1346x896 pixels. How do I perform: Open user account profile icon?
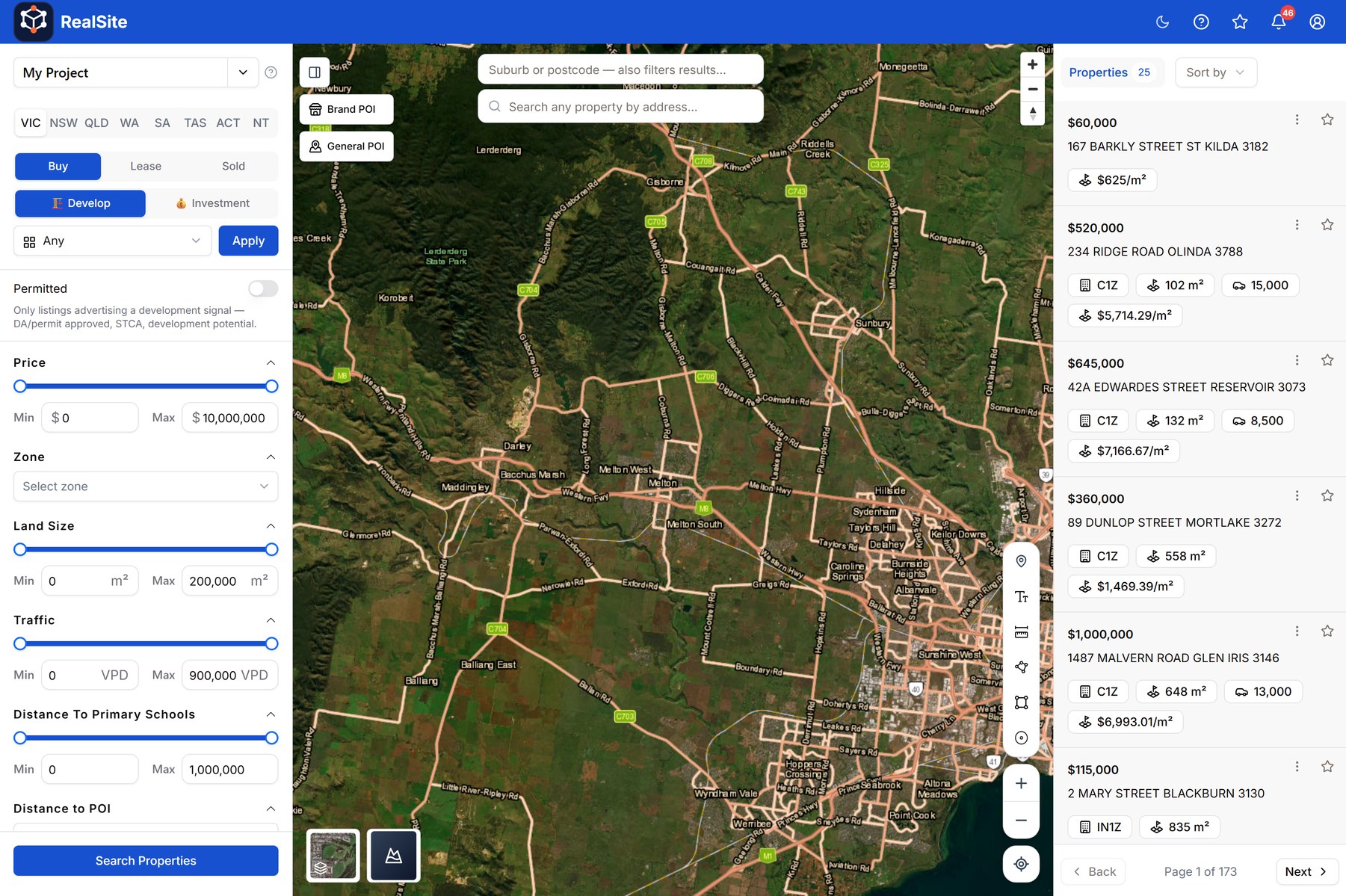1318,22
